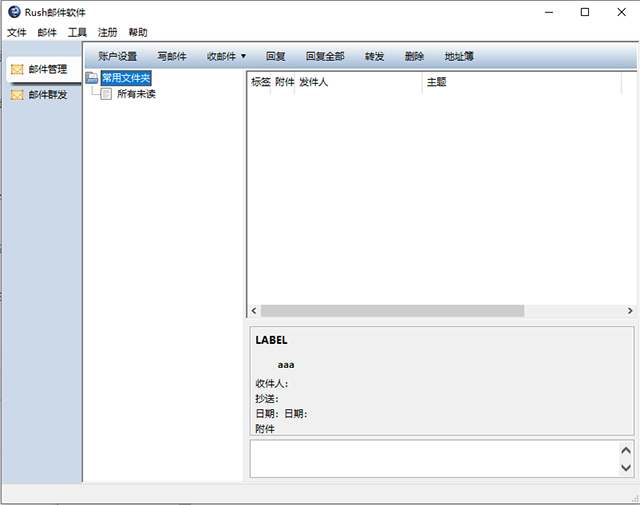The width and height of the screenshot is (640, 505).
Task: Sort by the 附件 column header
Action: click(284, 82)
